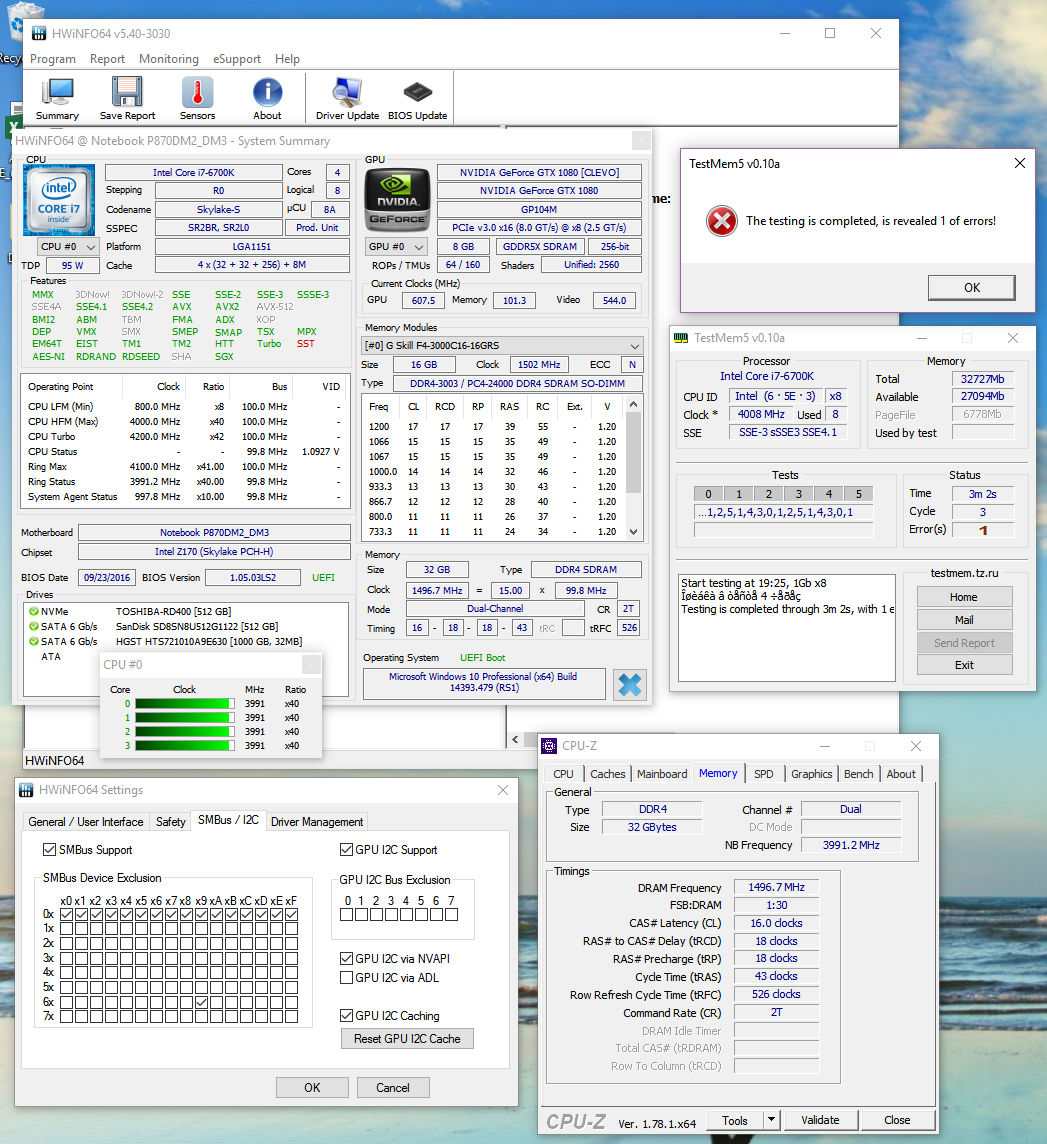The height and width of the screenshot is (1144, 1047).
Task: Click the CPU-Z title bar icon
Action: pos(549,746)
